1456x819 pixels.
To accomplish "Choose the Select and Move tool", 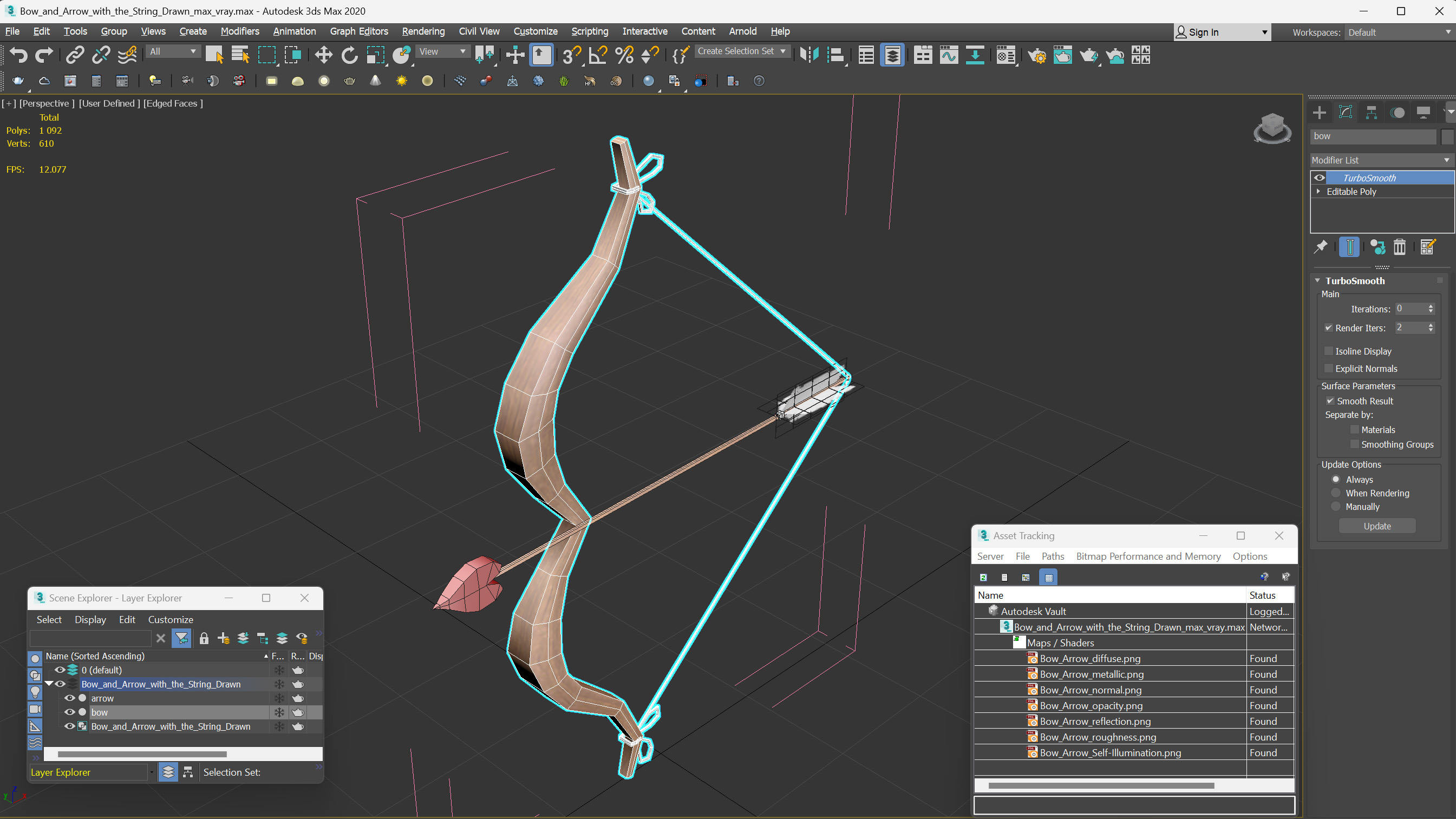I will tap(323, 55).
